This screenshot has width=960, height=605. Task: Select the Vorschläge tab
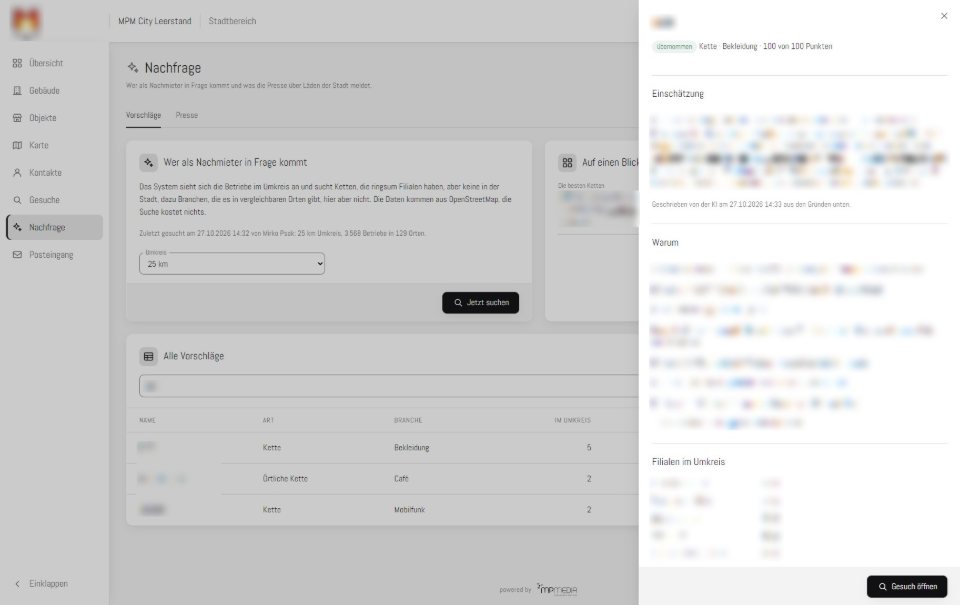pos(143,115)
